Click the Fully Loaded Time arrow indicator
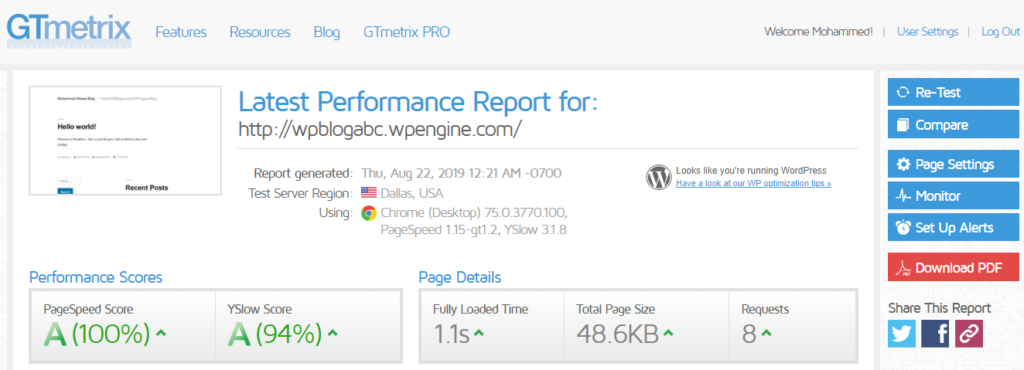 (x=479, y=333)
